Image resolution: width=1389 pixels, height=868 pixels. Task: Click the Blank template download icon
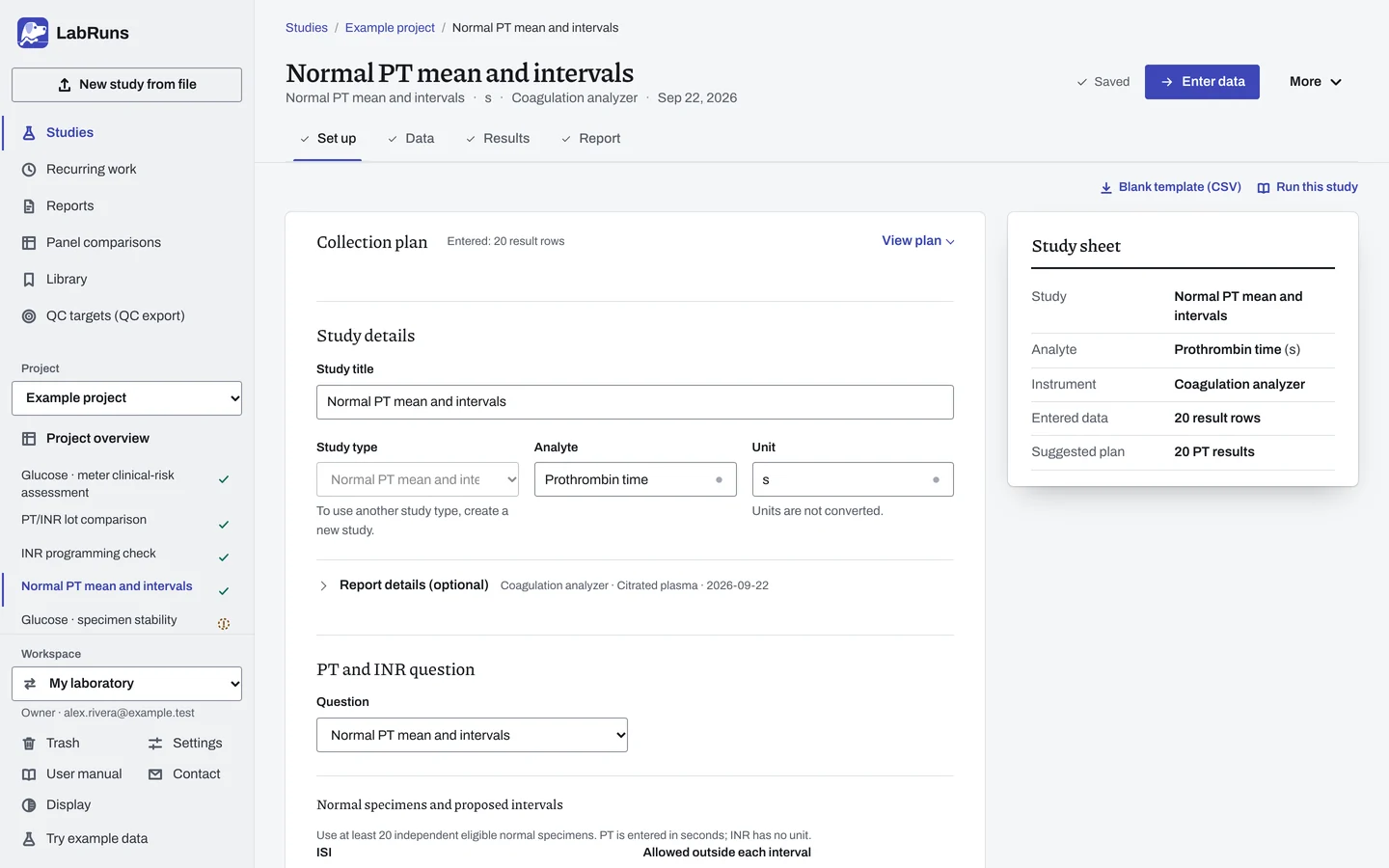click(x=1106, y=188)
